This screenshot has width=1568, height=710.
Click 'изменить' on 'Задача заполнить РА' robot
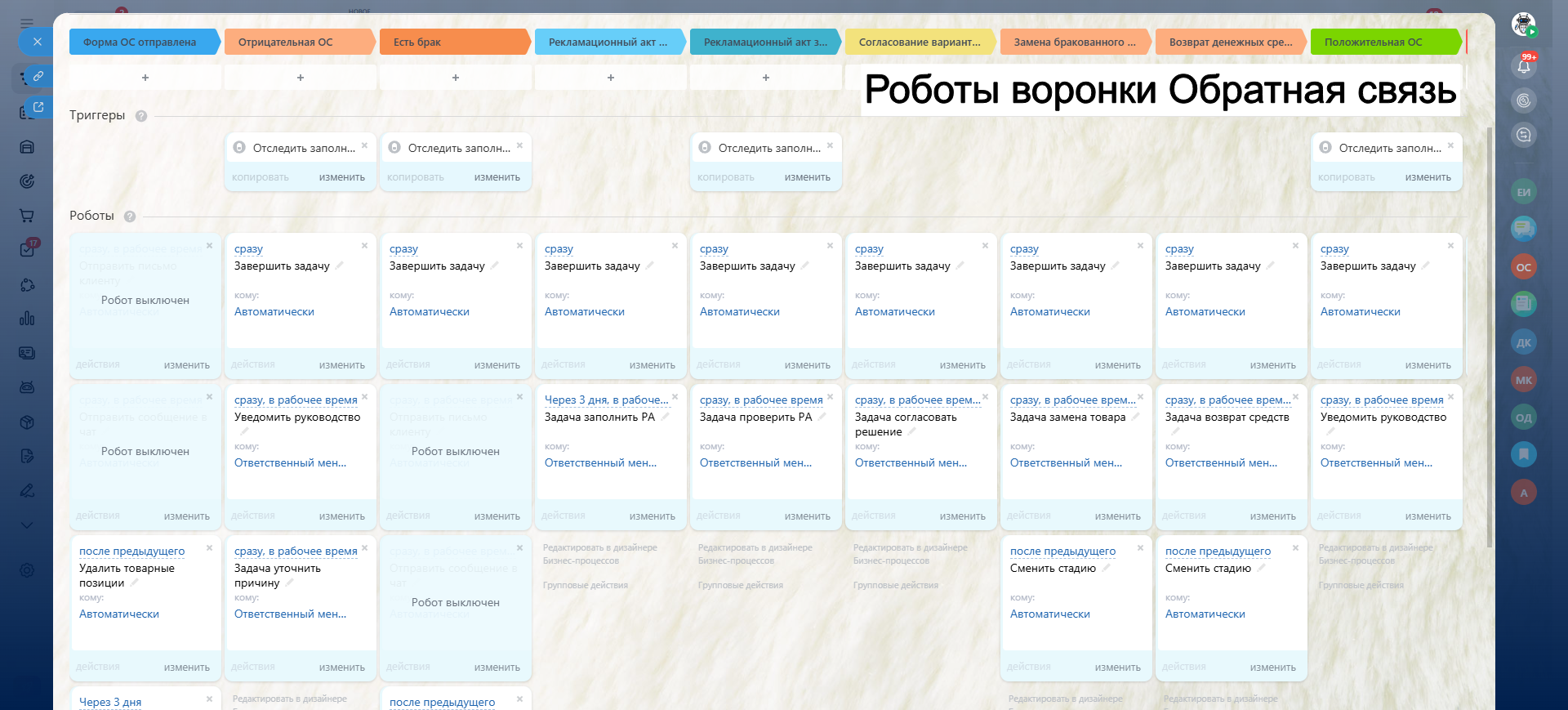click(652, 516)
